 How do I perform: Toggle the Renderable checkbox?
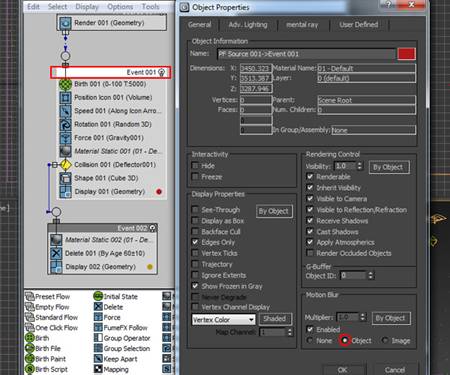310,177
